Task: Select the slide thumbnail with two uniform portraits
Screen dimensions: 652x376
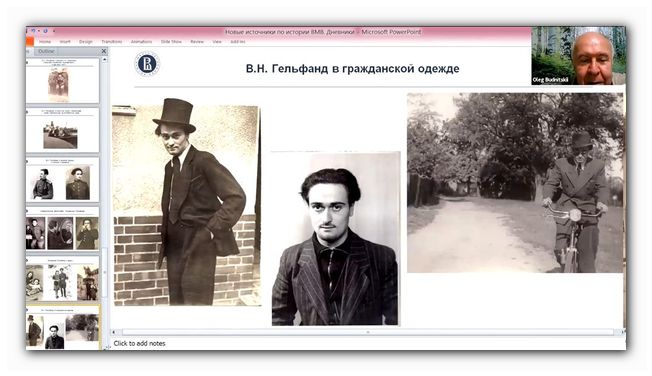Action: point(63,180)
